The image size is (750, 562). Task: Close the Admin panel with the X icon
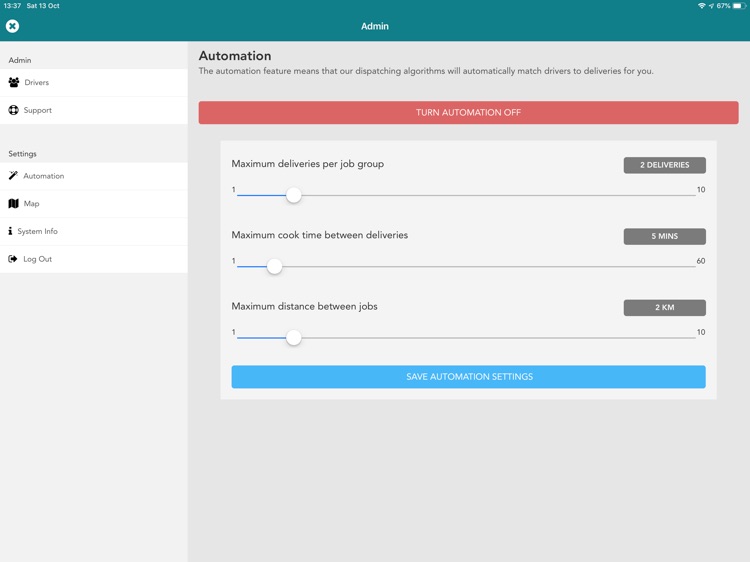[x=12, y=26]
